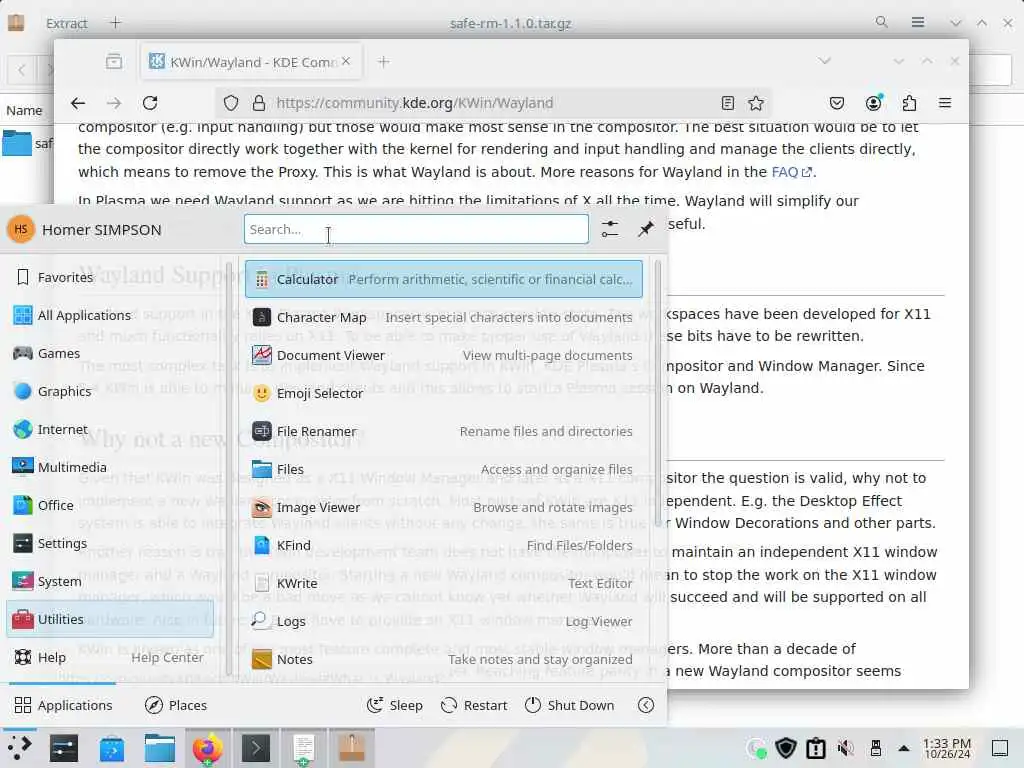Open System Settings from taskbar
1024x768 pixels.
64,748
